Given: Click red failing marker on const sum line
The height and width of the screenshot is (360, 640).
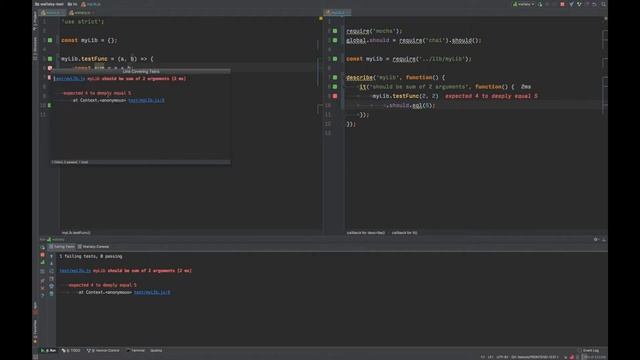Looking at the screenshot, I should coord(50,68).
